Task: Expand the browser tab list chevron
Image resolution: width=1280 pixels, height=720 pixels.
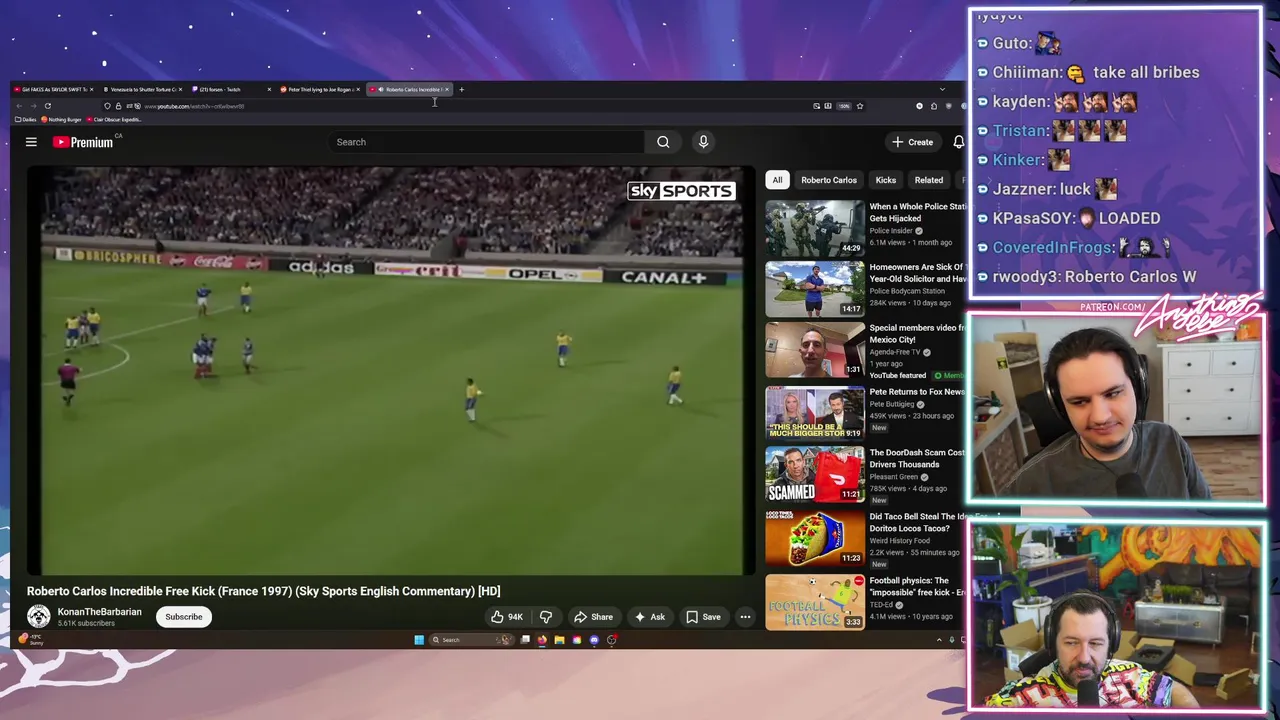Action: pyautogui.click(x=941, y=89)
